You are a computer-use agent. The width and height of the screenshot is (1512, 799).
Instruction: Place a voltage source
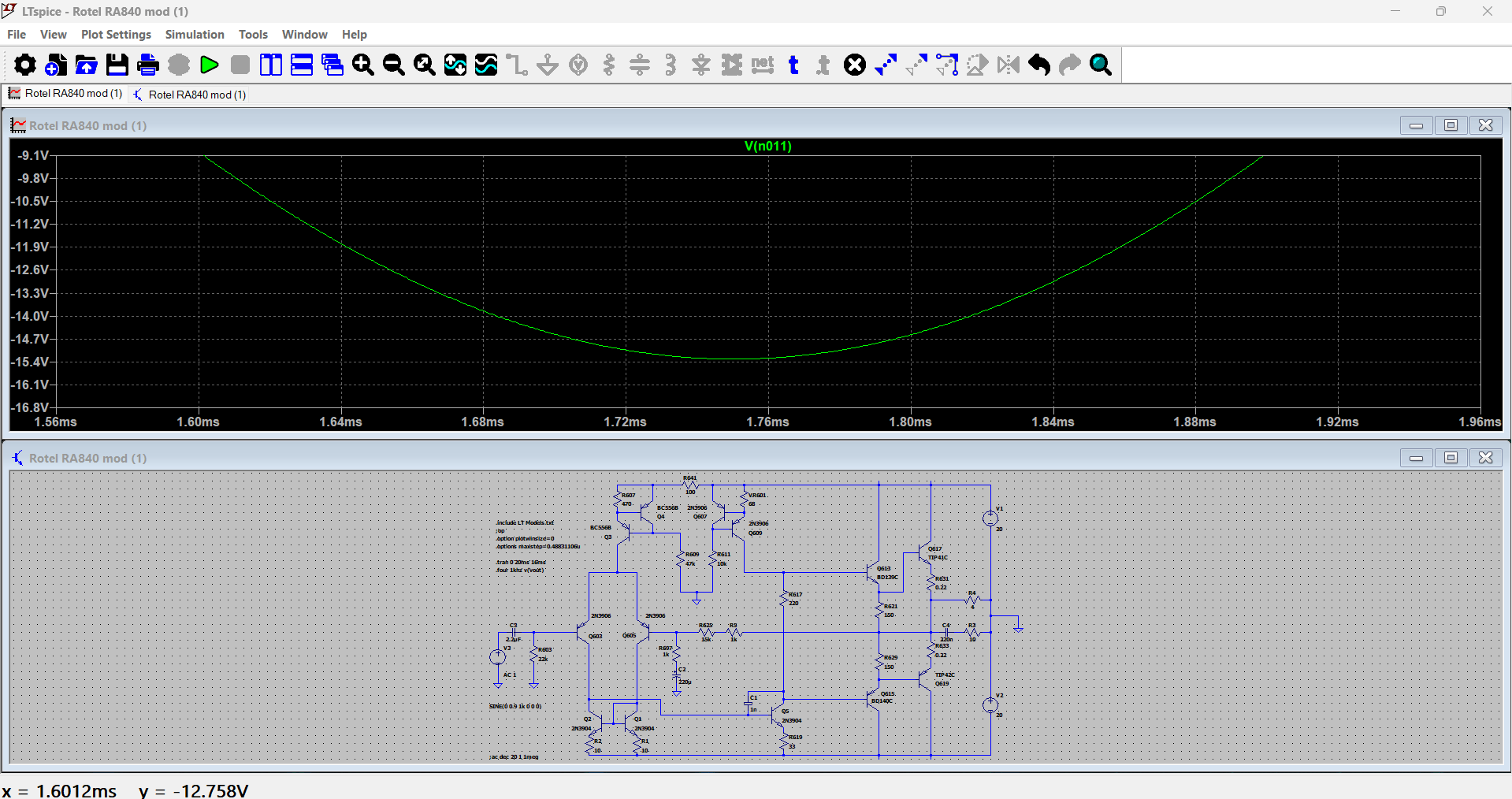[578, 65]
